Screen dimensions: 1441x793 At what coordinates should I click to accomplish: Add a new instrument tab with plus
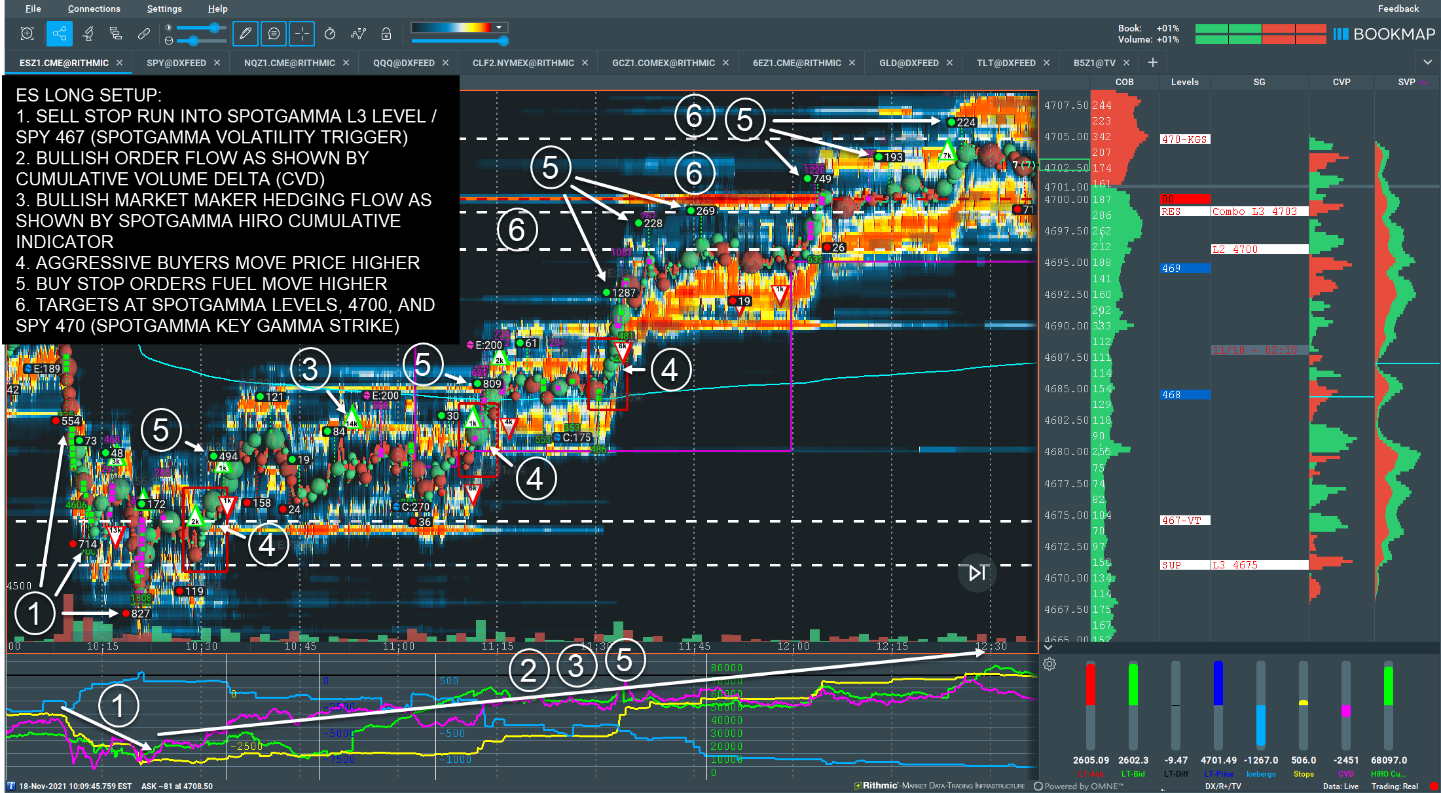click(1152, 63)
